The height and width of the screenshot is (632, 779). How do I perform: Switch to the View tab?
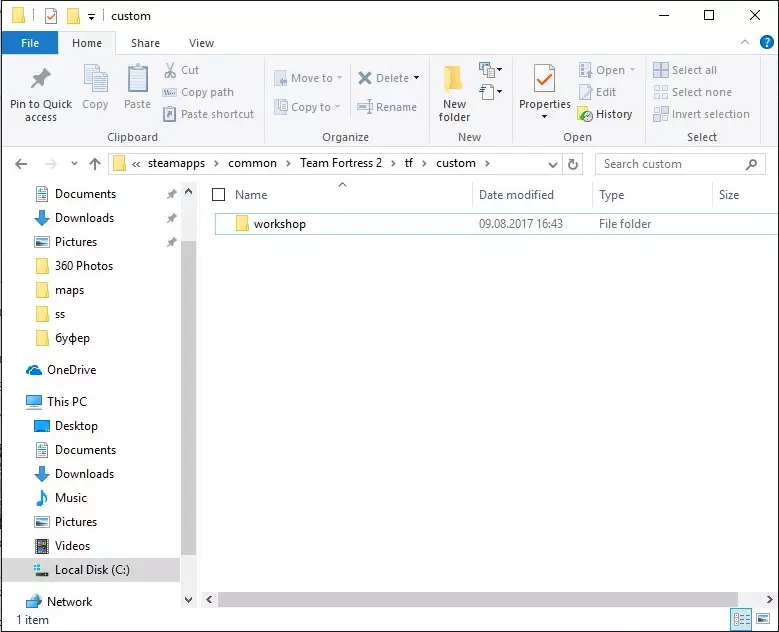pos(201,43)
